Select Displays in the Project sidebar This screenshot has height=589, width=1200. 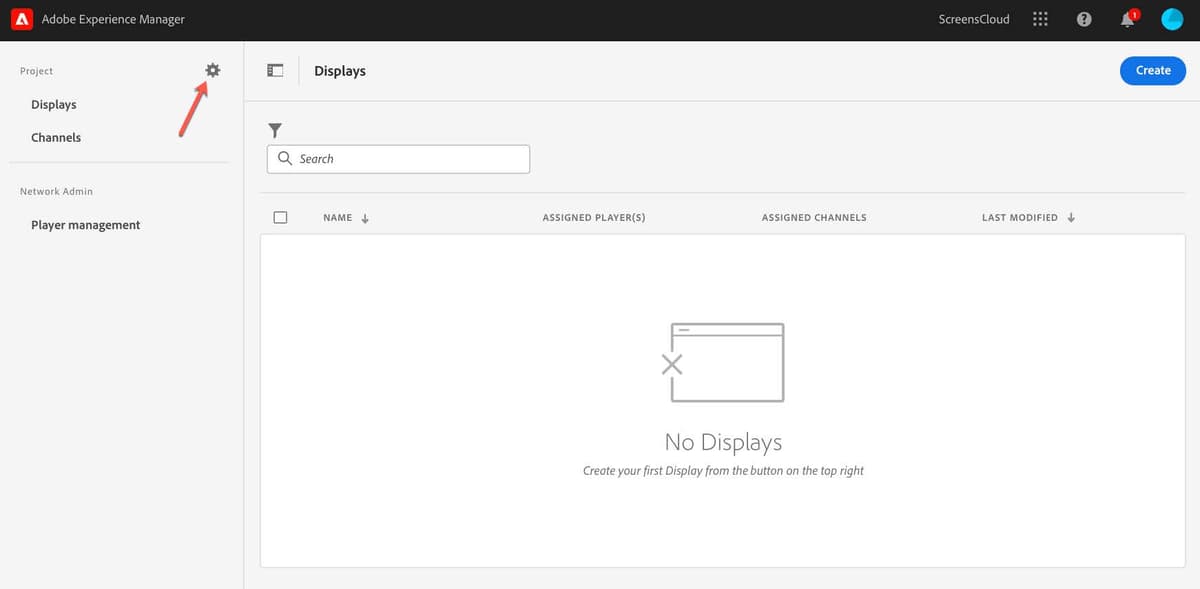53,104
